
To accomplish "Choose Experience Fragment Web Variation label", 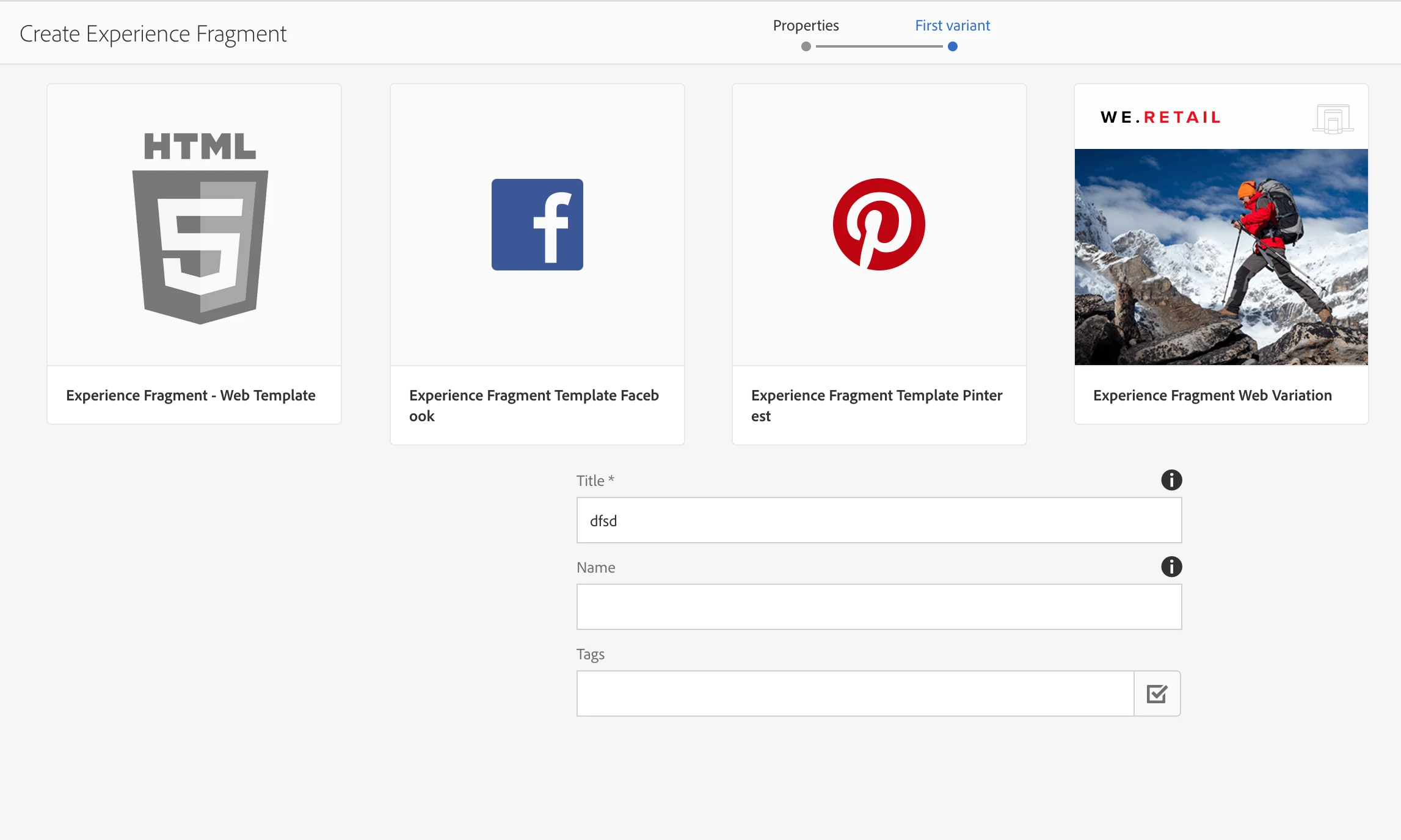I will coord(1212,396).
